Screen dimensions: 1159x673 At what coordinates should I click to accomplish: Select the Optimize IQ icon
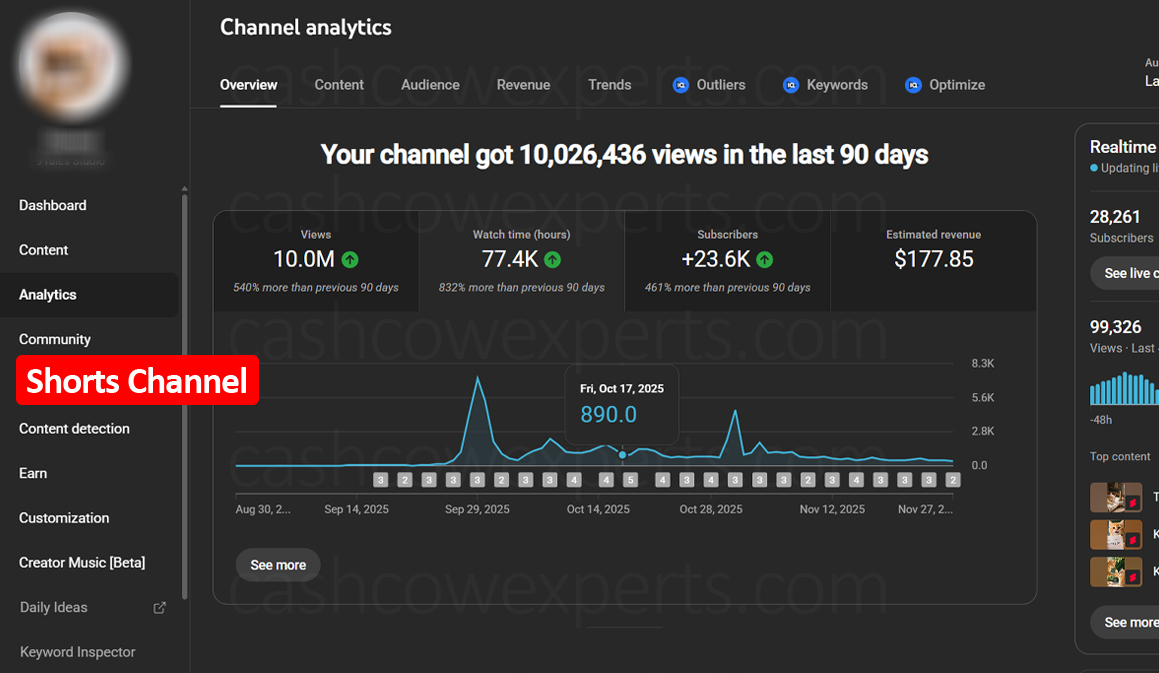(x=913, y=85)
